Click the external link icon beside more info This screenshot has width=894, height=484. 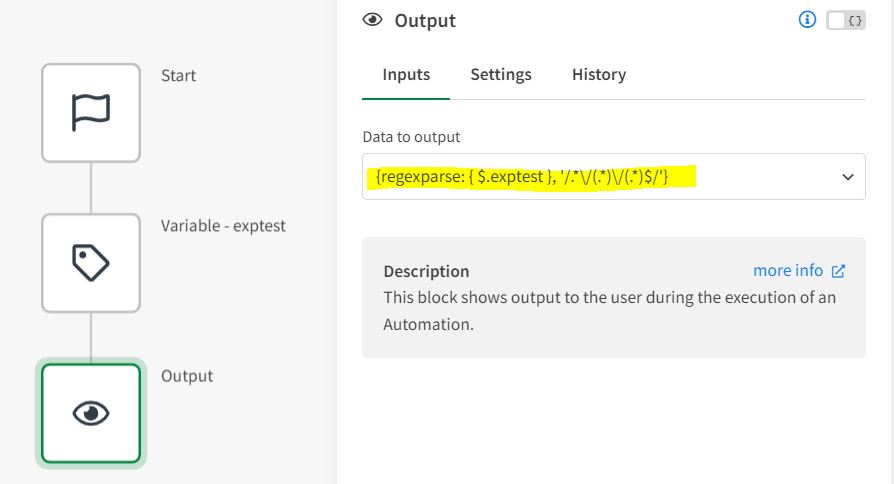coord(839,271)
